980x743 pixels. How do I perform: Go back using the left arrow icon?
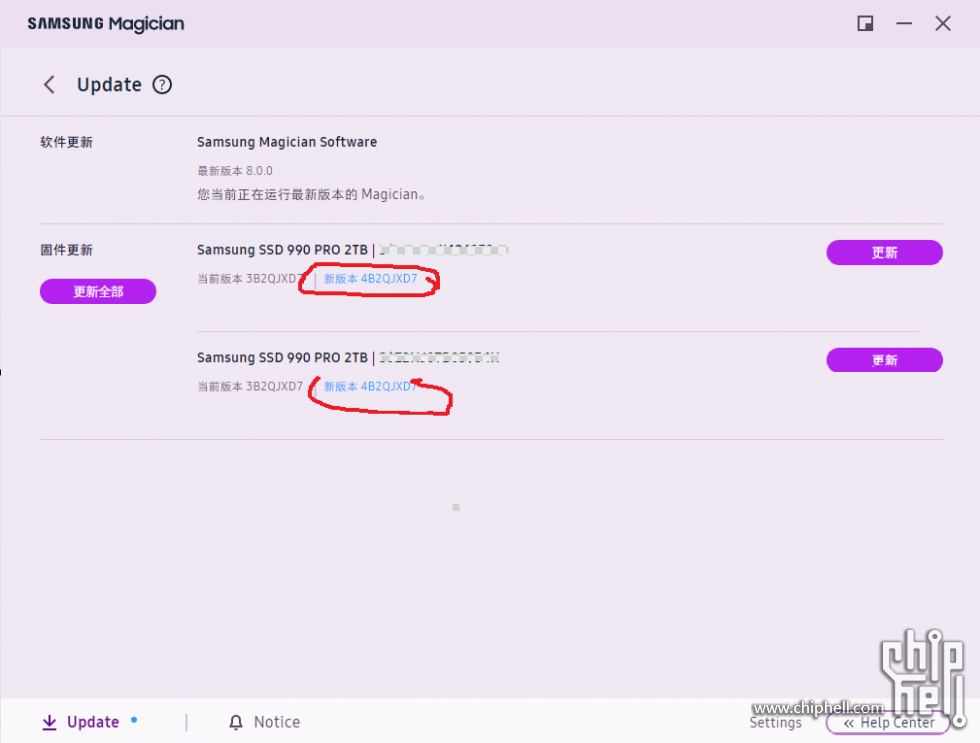pos(49,84)
